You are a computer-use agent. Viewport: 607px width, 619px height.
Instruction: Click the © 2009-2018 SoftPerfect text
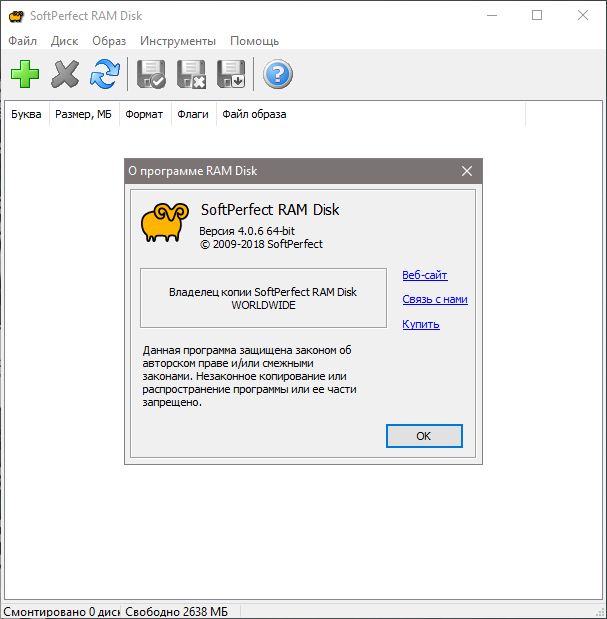(261, 244)
